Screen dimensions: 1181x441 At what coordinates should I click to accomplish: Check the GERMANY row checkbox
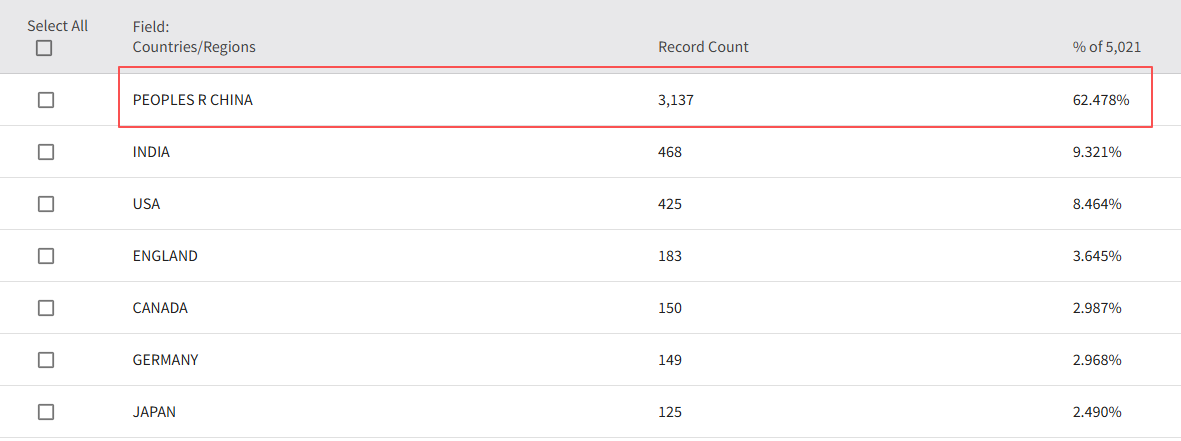coord(46,360)
